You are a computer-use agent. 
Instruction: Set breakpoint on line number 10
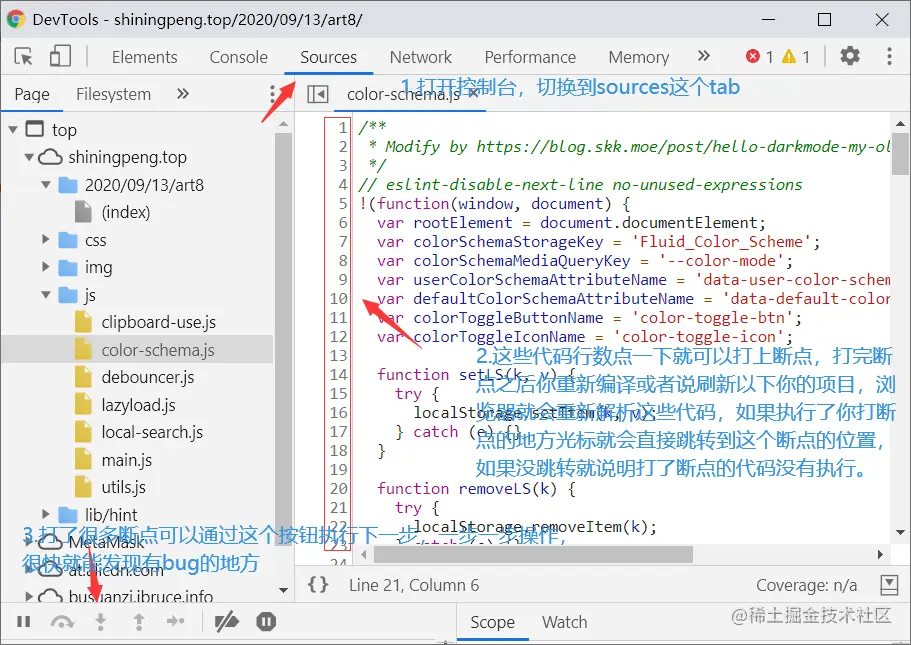pyautogui.click(x=339, y=299)
